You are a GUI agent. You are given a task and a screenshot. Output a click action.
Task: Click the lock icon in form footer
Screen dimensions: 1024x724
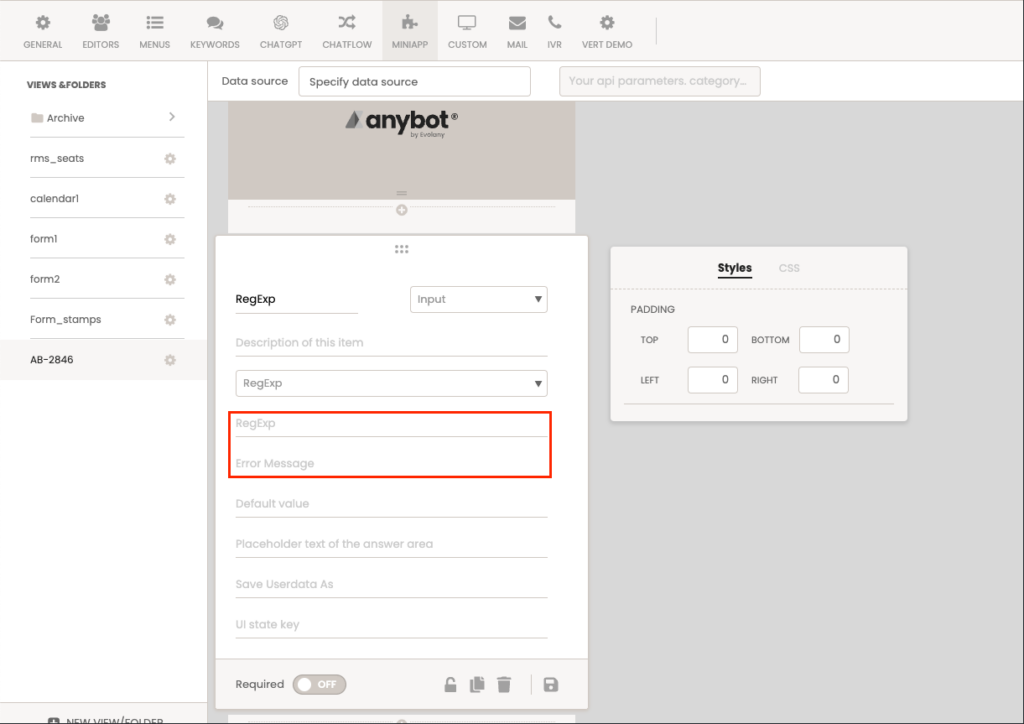(x=451, y=685)
